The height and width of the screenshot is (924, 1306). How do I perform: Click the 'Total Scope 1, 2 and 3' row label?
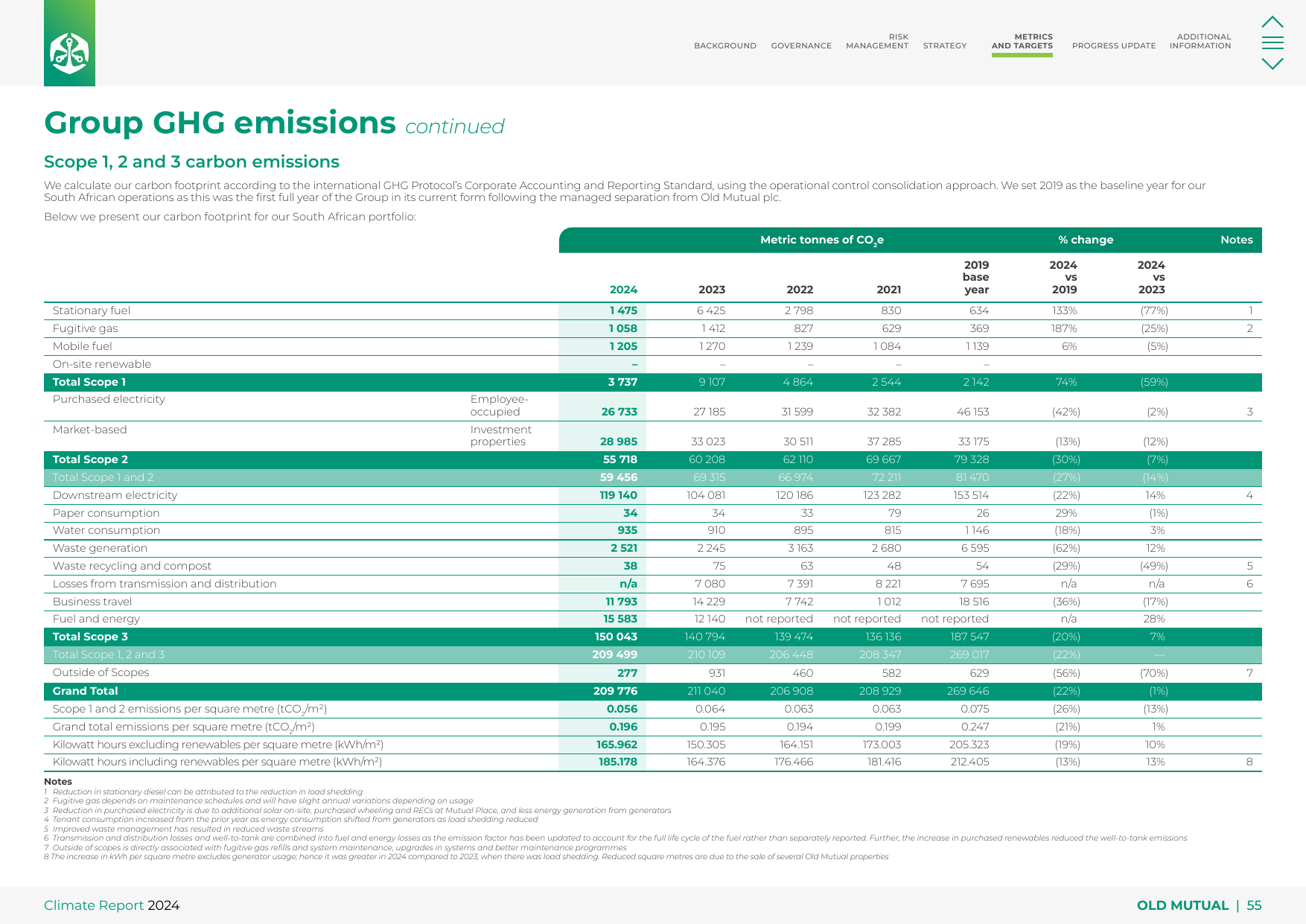tap(109, 654)
